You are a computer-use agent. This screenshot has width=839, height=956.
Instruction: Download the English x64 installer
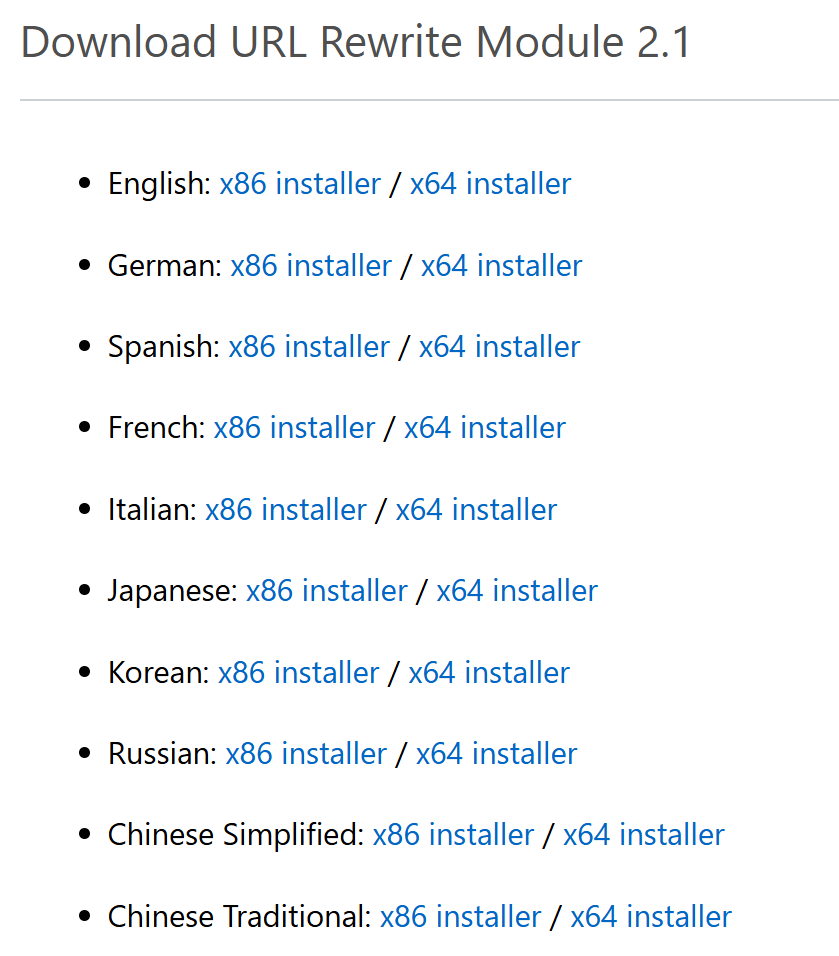[x=490, y=184]
